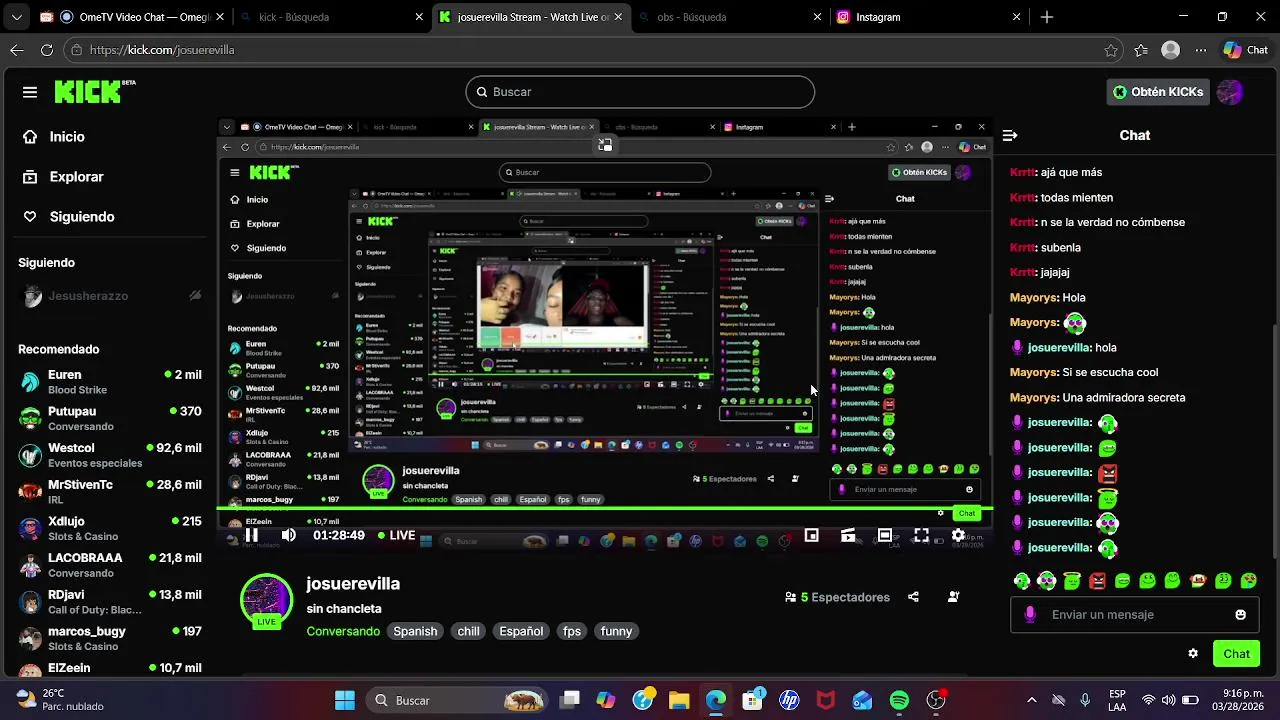Open the user profile avatar menu

tap(1230, 92)
